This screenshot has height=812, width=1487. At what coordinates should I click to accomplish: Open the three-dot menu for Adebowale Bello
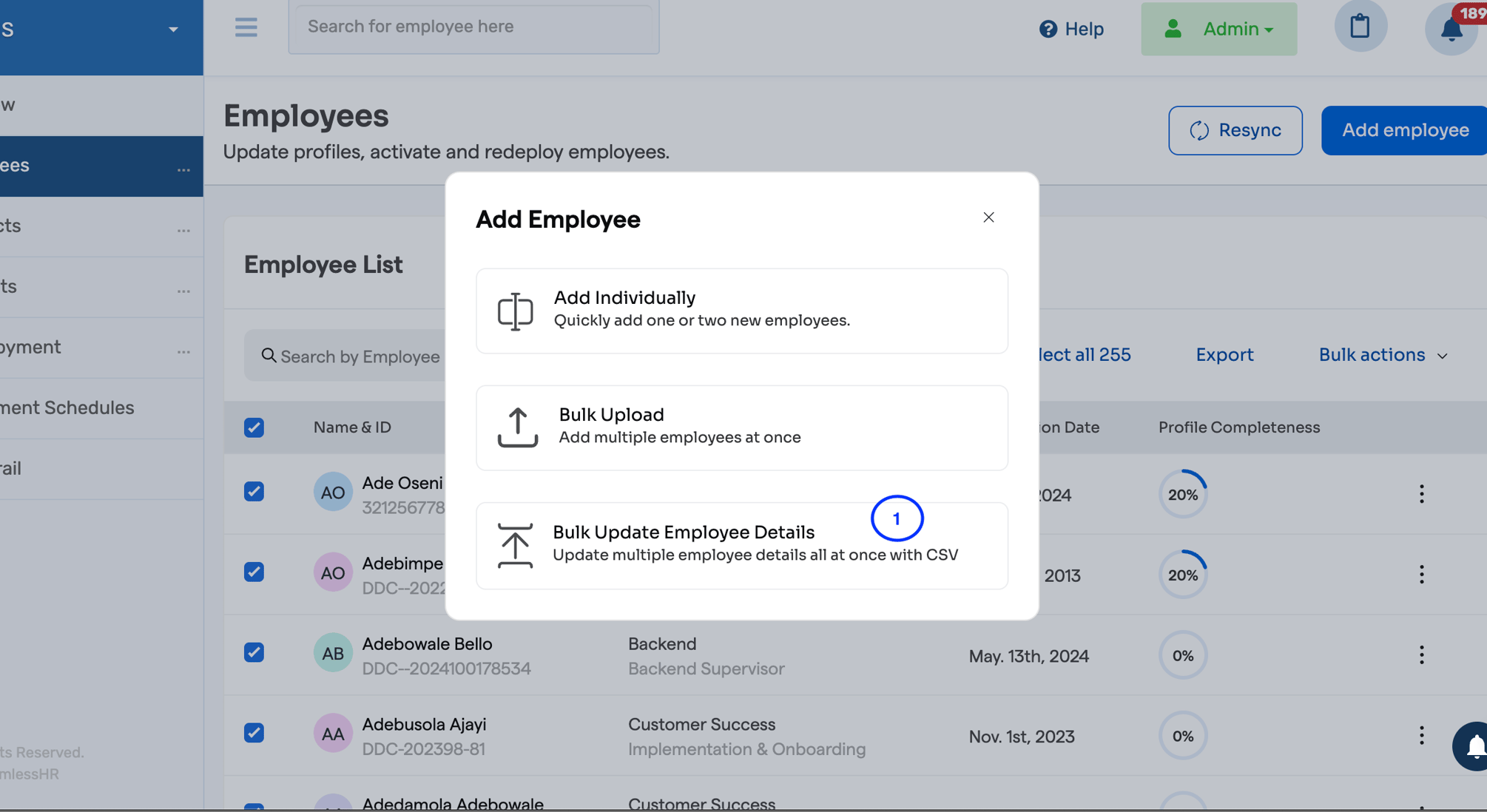[1421, 655]
